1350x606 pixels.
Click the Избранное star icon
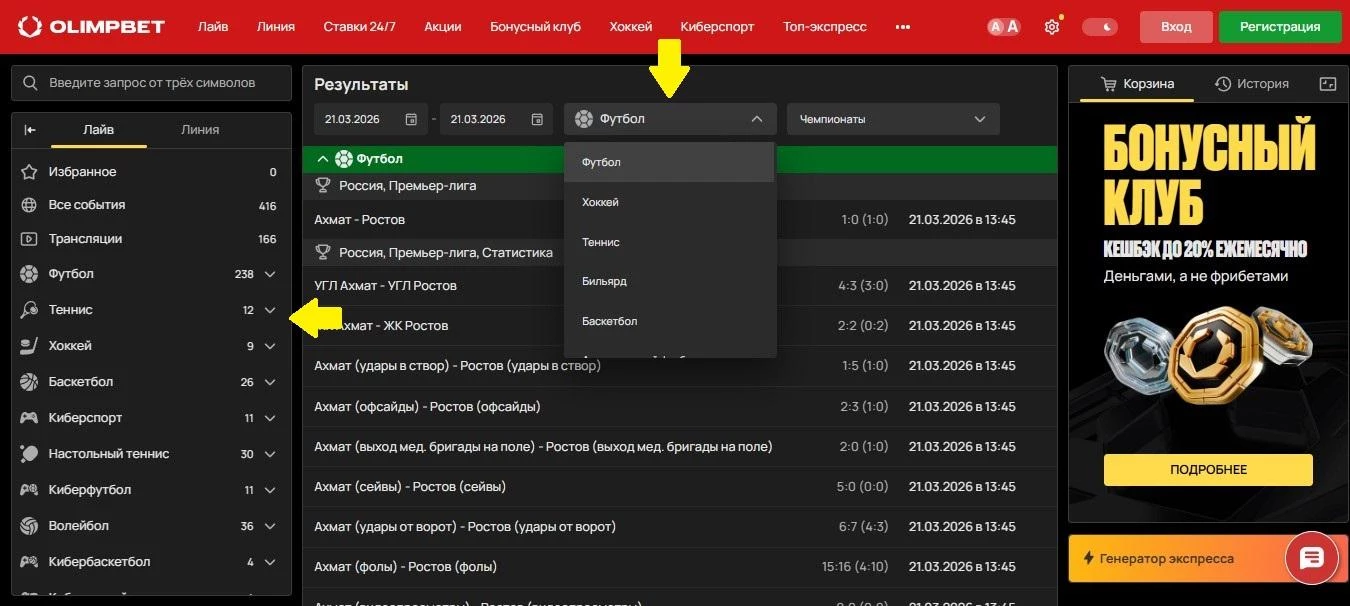(x=30, y=172)
